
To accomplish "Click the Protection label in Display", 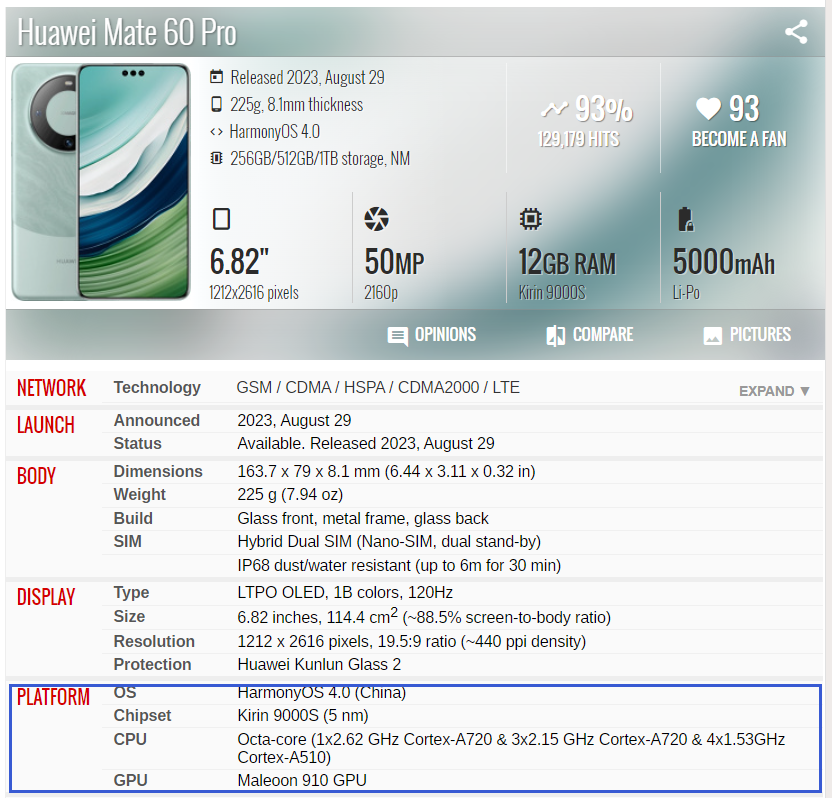I will (152, 664).
